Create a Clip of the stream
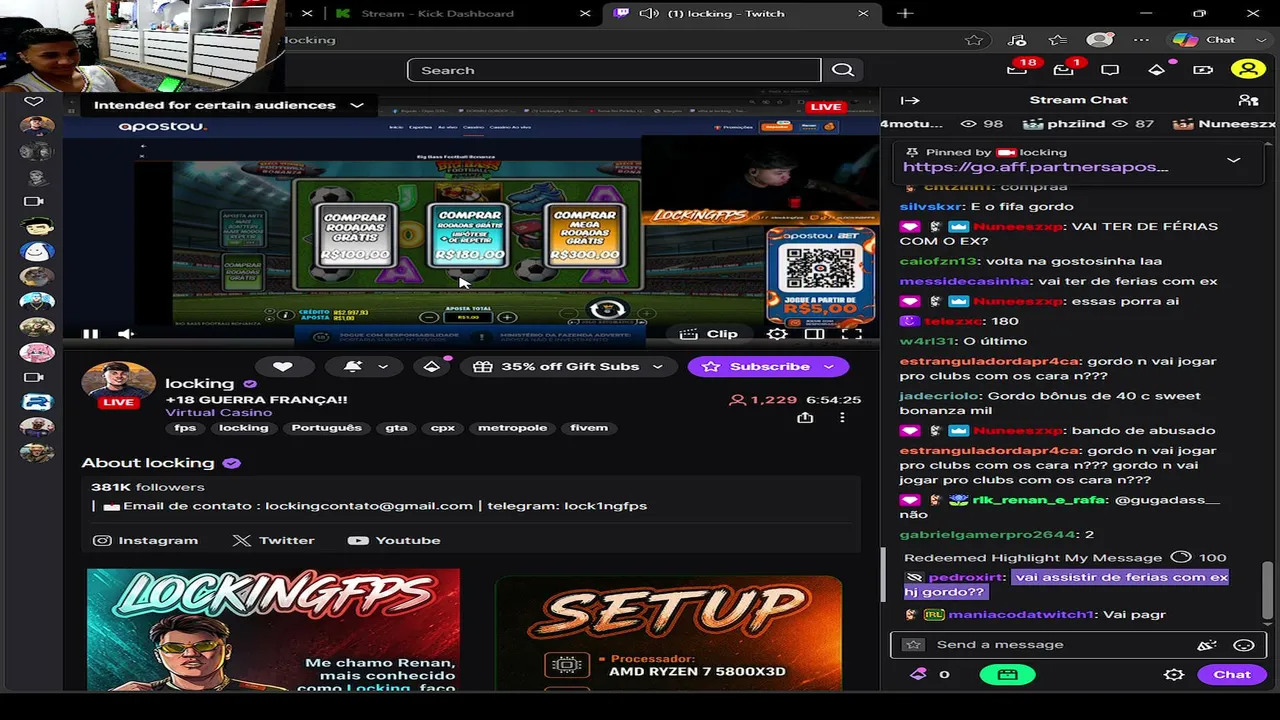 pos(709,334)
